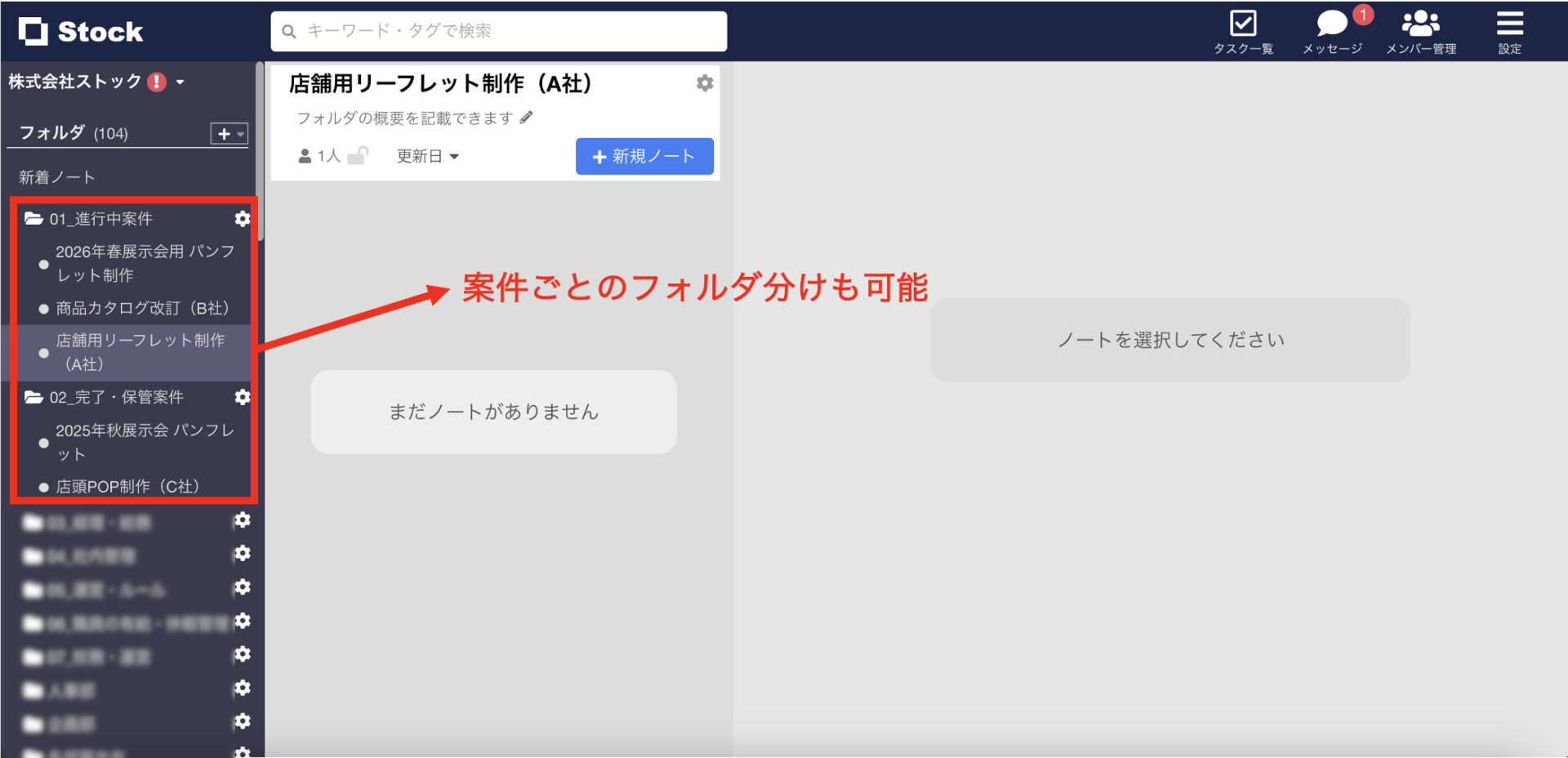Image resolution: width=1568 pixels, height=758 pixels.
Task: Expand the 株式会社ストック workspace dropdown
Action: [179, 82]
